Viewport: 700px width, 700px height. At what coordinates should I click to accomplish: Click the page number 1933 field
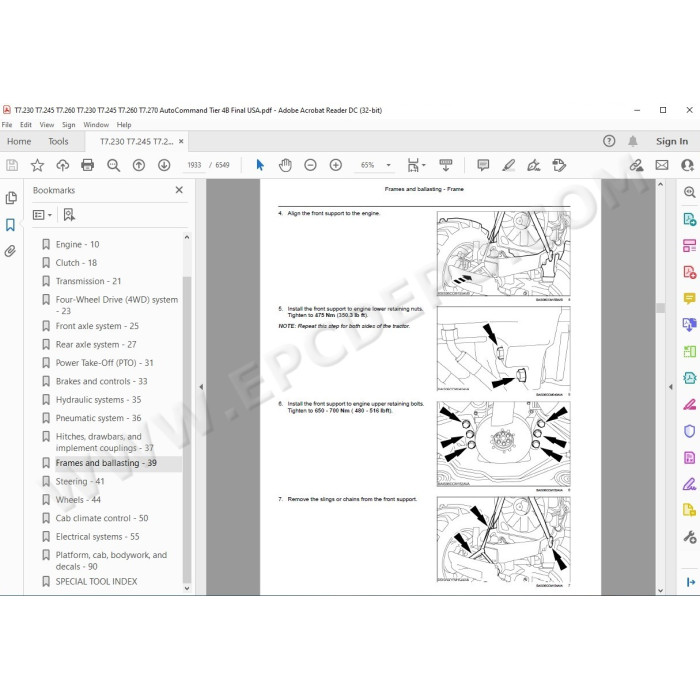coord(194,165)
